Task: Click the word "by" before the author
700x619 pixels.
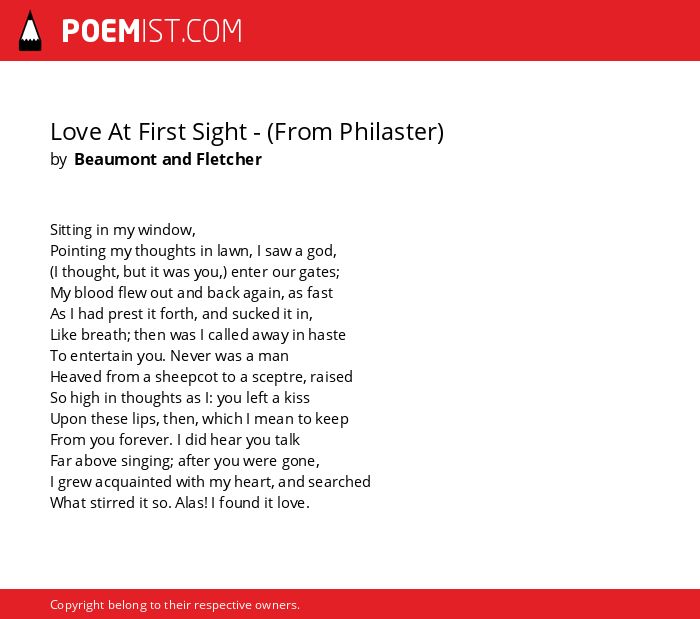Action: pyautogui.click(x=58, y=160)
